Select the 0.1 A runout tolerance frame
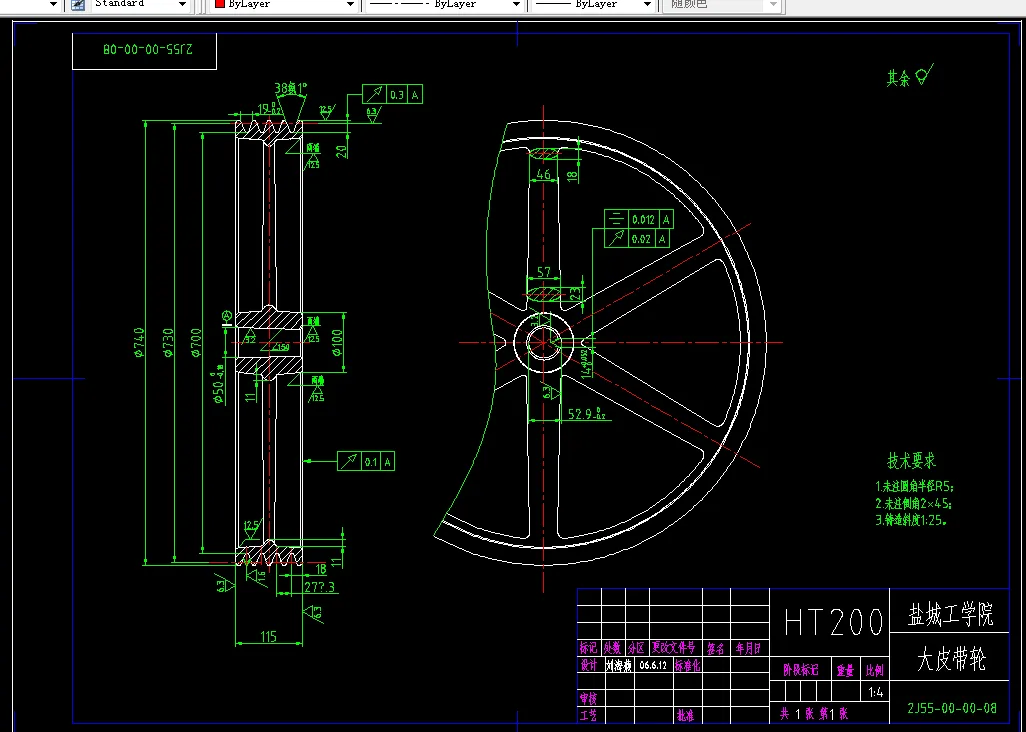Viewport: 1026px width, 732px height. [x=366, y=461]
